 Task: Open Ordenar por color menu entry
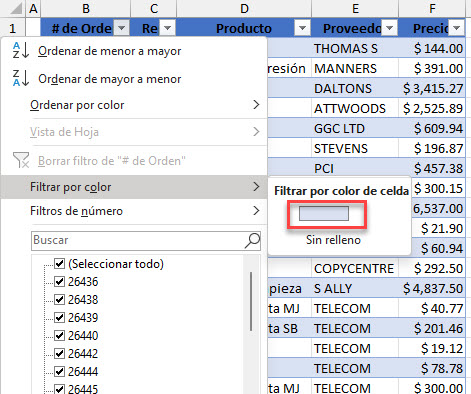pos(134,105)
